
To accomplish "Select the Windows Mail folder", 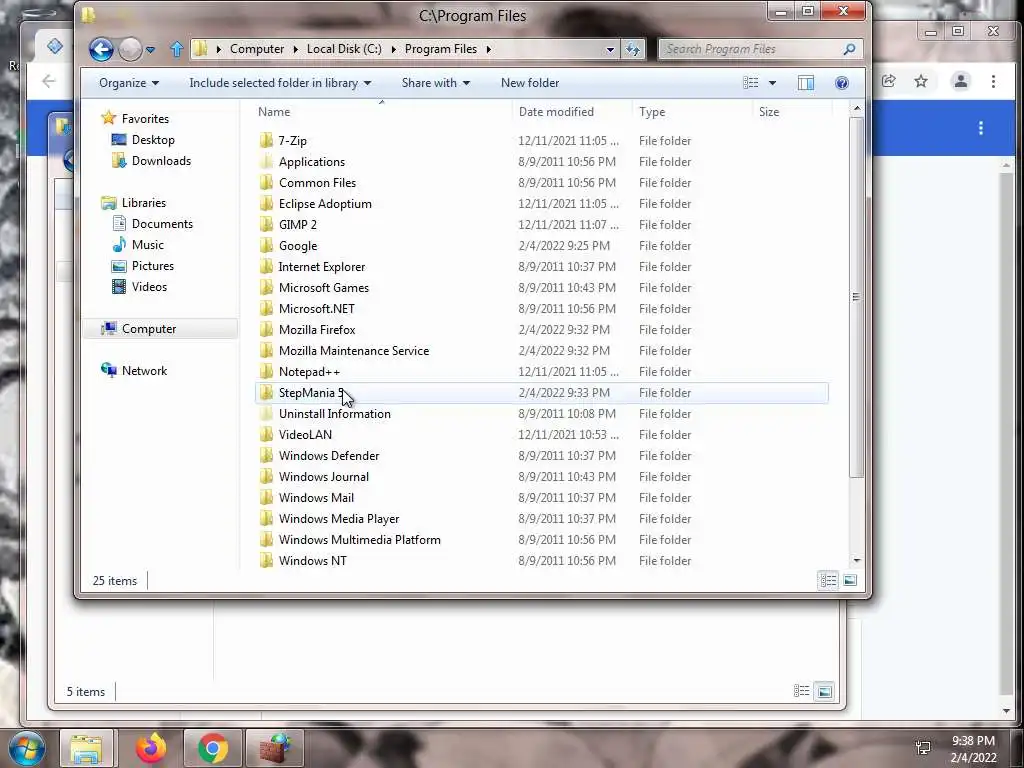I will click(x=316, y=498).
